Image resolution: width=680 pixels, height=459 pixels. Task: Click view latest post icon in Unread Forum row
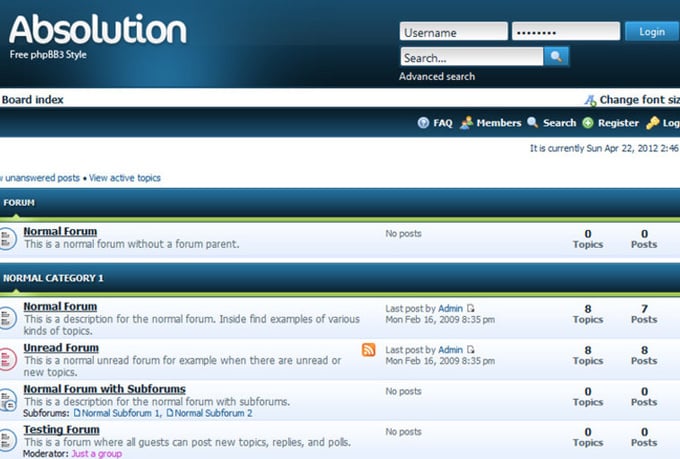point(471,350)
